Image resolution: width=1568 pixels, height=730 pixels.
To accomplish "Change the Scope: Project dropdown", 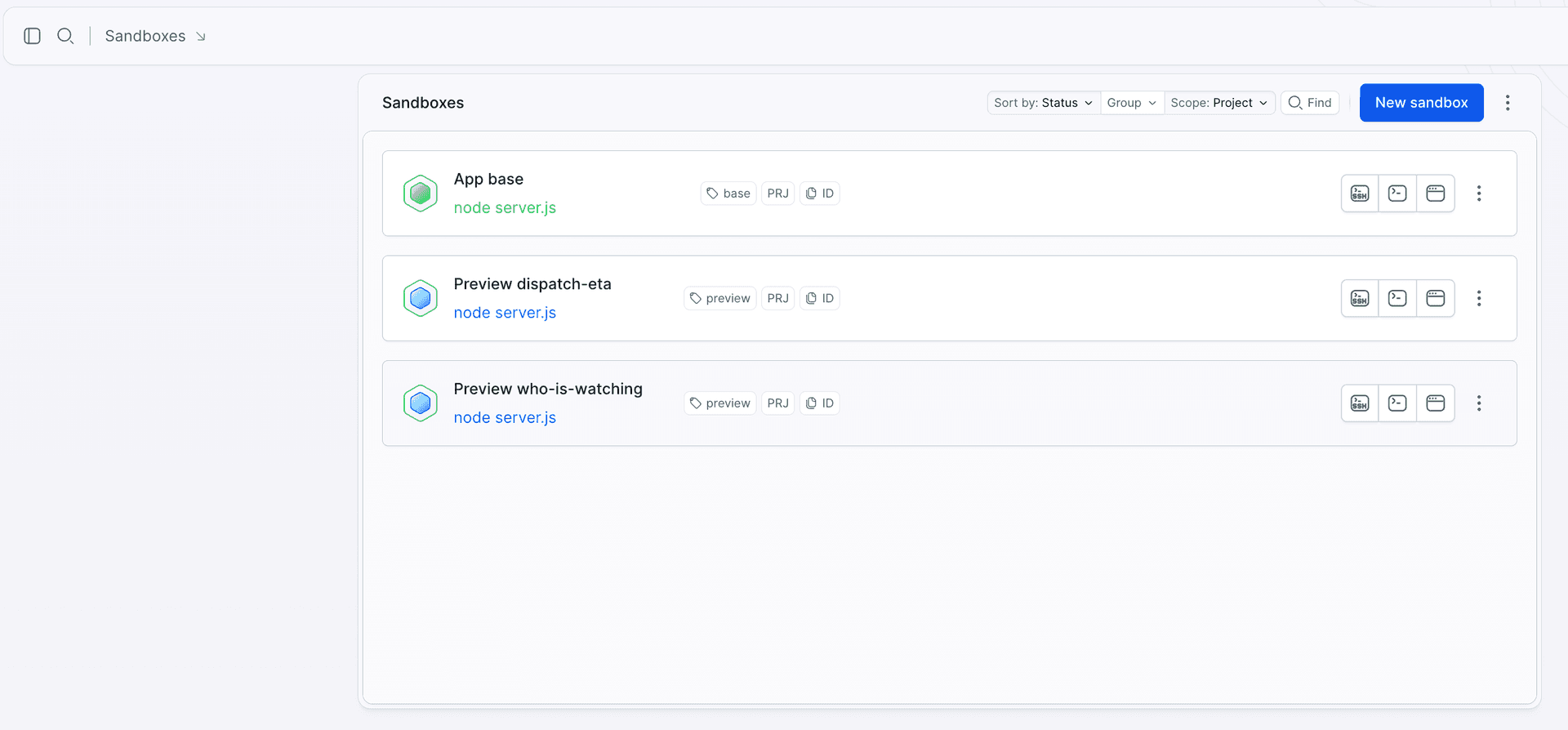I will click(1219, 103).
